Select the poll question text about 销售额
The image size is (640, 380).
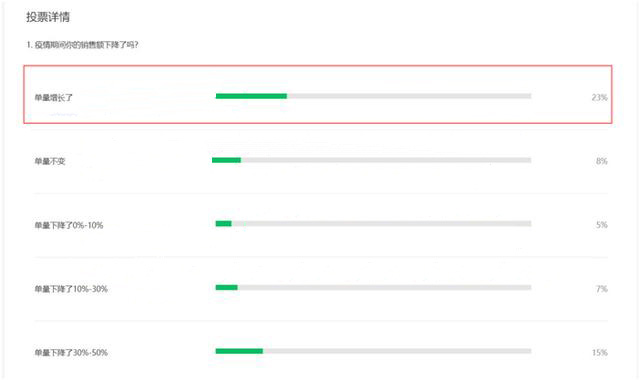click(82, 45)
